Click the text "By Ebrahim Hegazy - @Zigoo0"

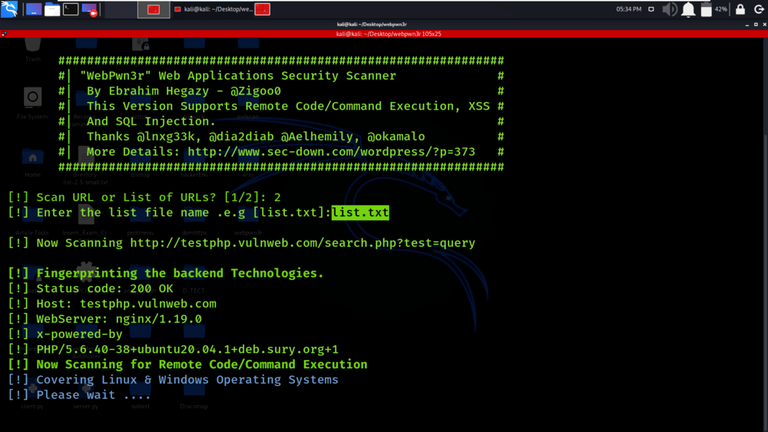point(184,91)
